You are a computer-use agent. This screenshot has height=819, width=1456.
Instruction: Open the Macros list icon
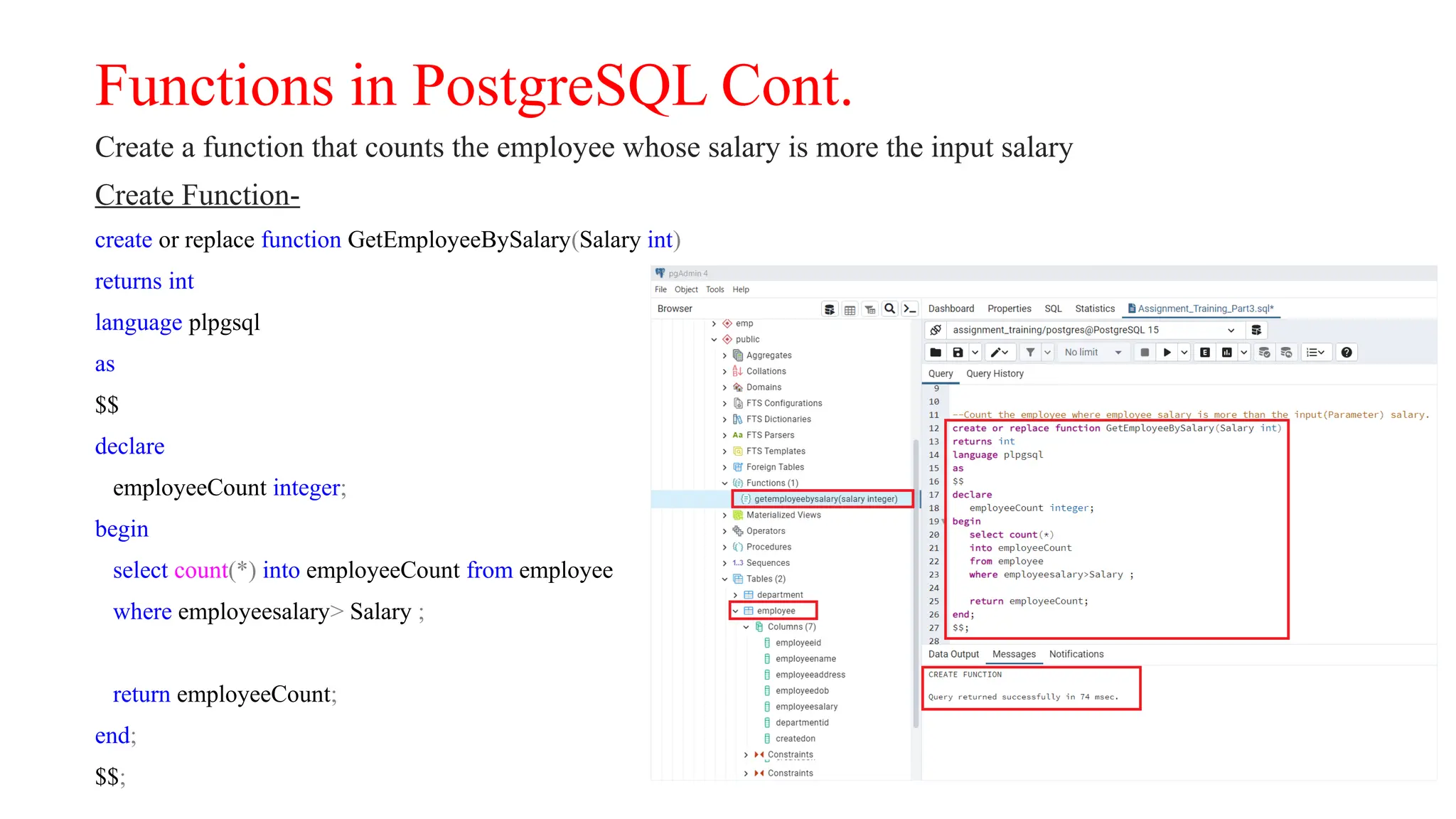[x=1315, y=353]
